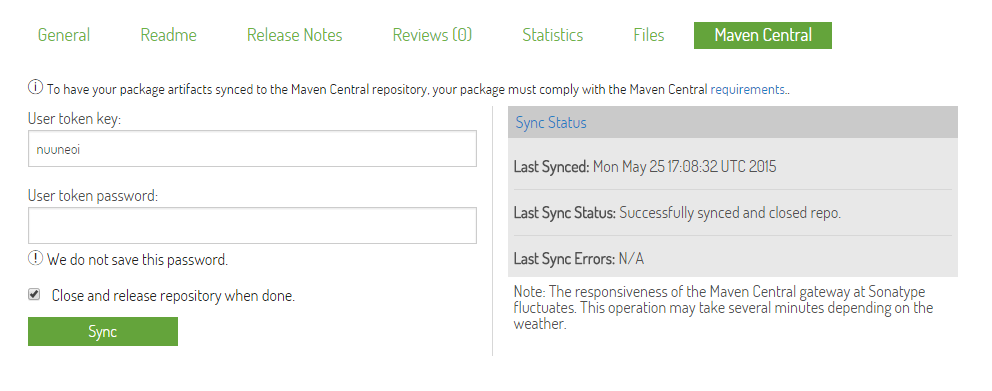Image resolution: width=992 pixels, height=391 pixels.
Task: Click the User token key field
Action: point(252,149)
